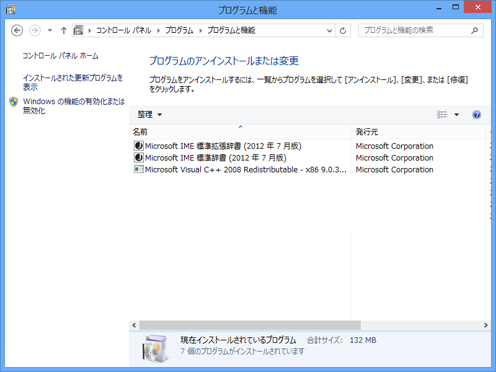496x372 pixels.
Task: Click プログラムと機能 breadcrumb segment
Action: pos(231,31)
